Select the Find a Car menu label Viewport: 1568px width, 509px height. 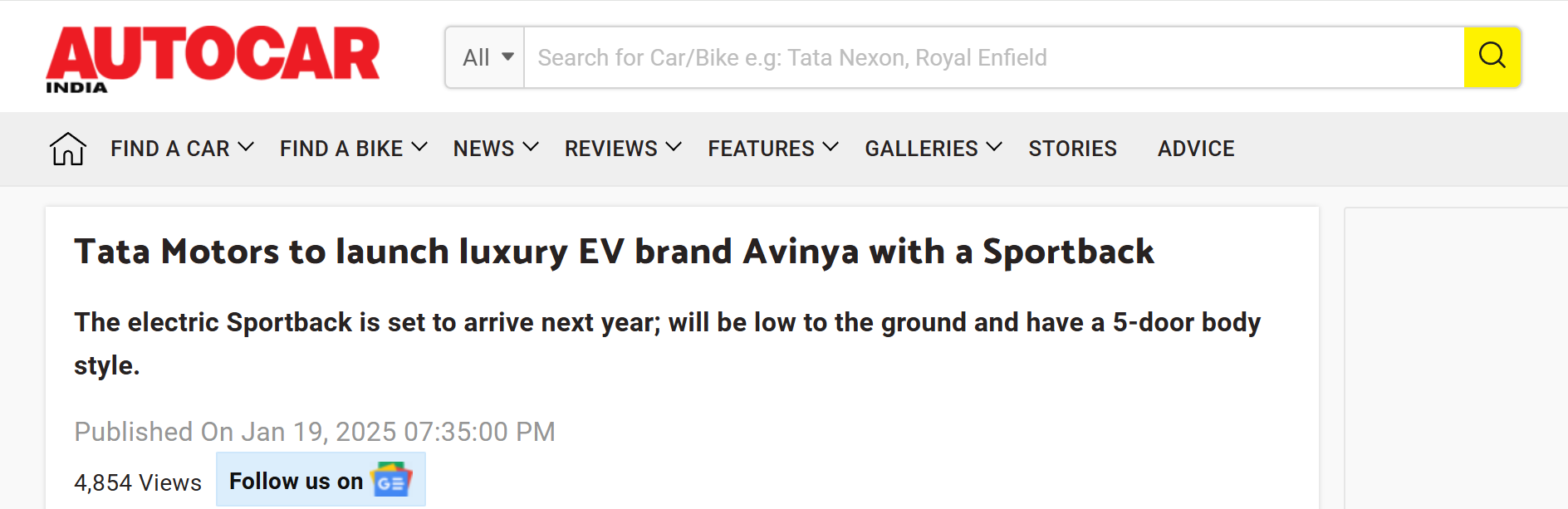(170, 149)
